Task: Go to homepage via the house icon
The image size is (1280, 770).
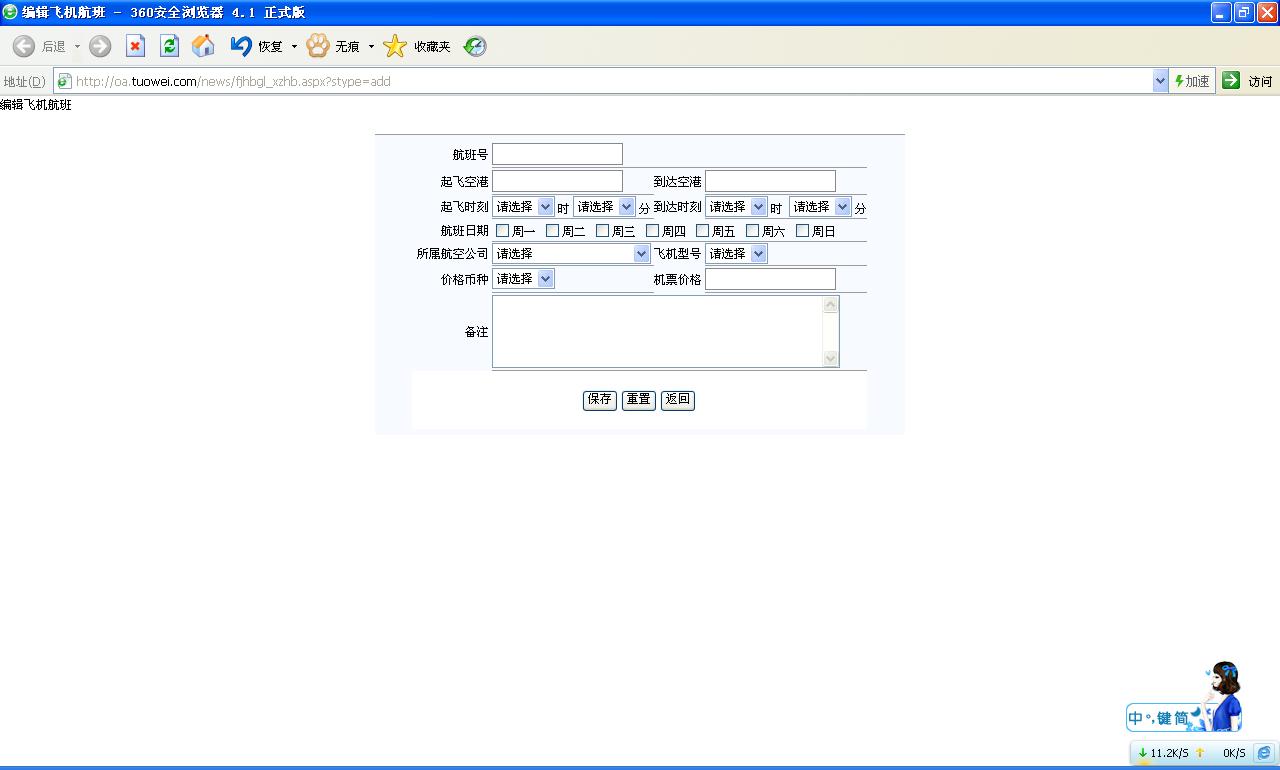Action: (203, 46)
